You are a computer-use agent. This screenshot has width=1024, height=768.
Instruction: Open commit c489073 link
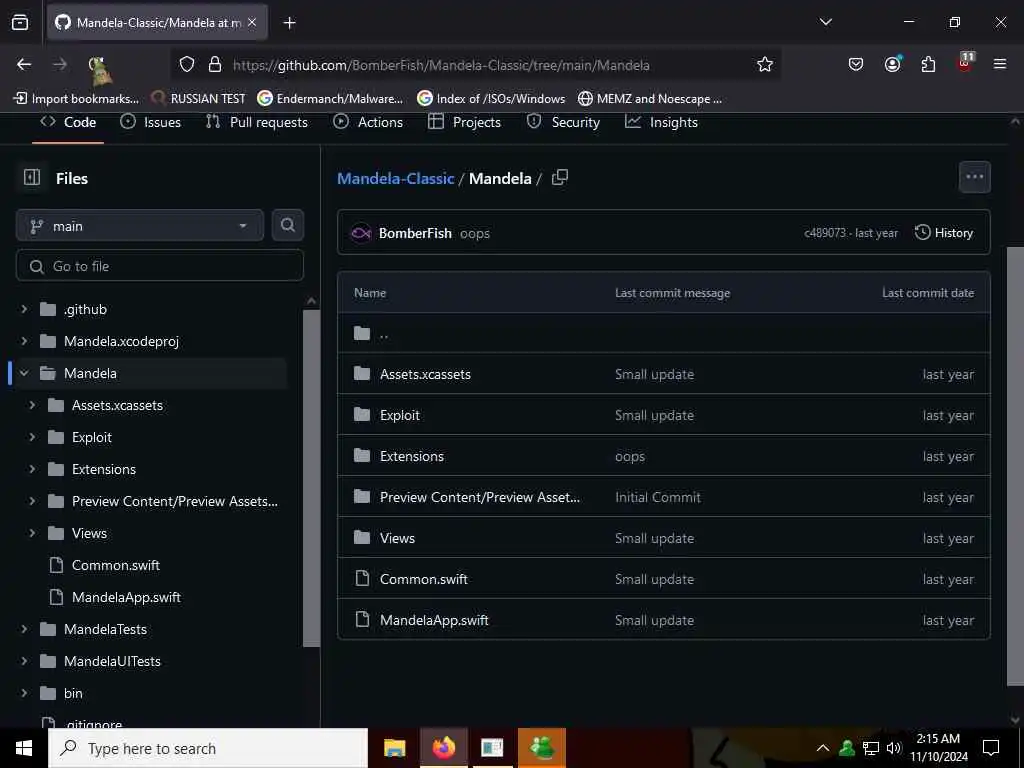click(825, 232)
